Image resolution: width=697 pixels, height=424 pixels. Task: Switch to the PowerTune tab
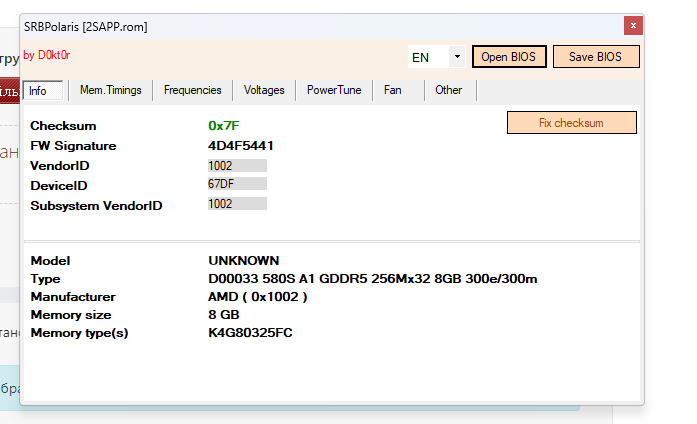coord(334,90)
